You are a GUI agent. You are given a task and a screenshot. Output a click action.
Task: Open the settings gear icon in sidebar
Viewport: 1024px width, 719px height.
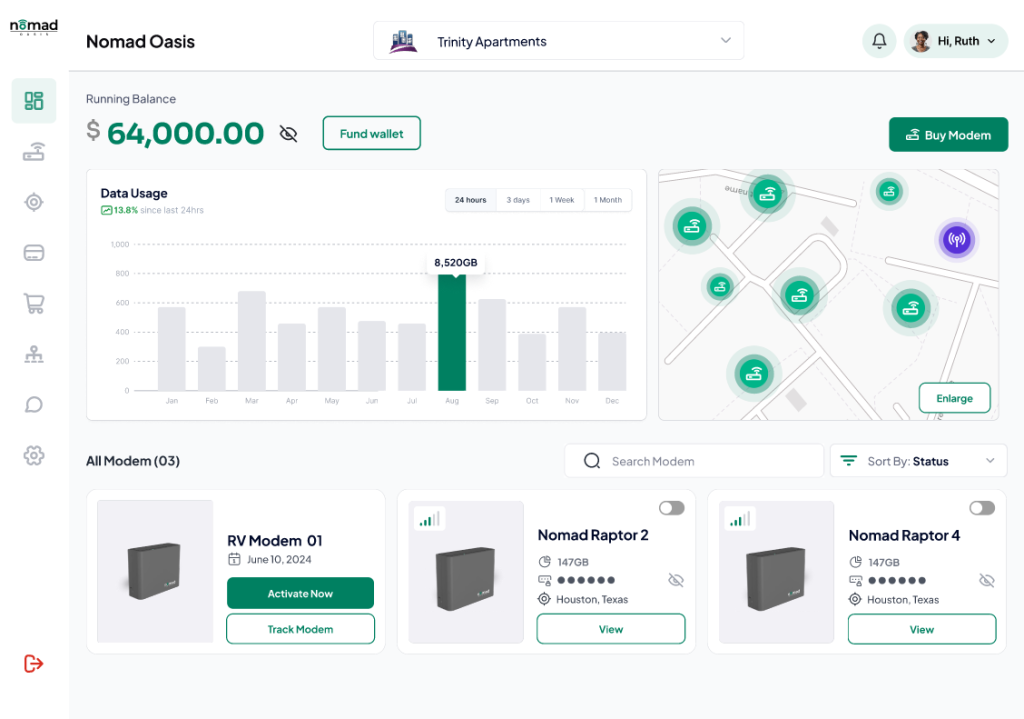tap(34, 455)
